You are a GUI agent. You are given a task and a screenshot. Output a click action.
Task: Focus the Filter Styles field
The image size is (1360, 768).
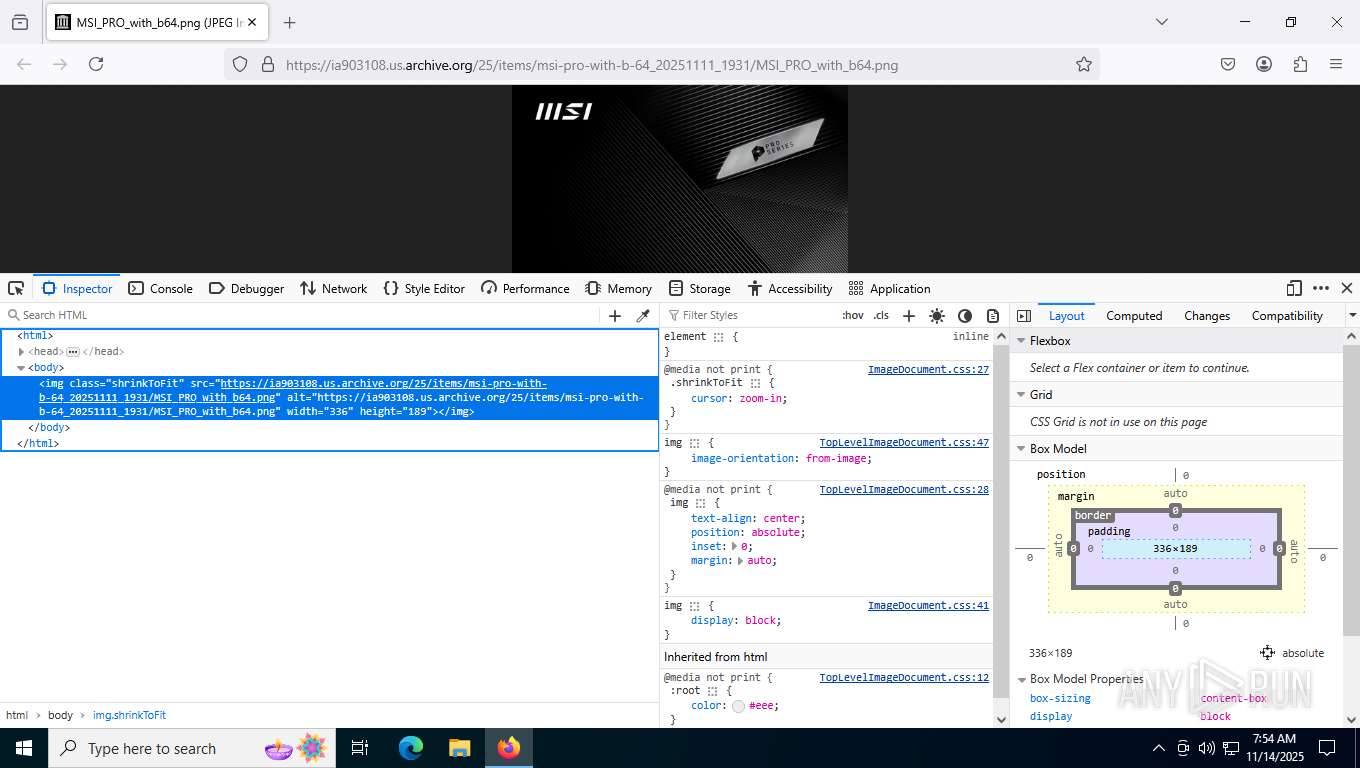pos(750,315)
